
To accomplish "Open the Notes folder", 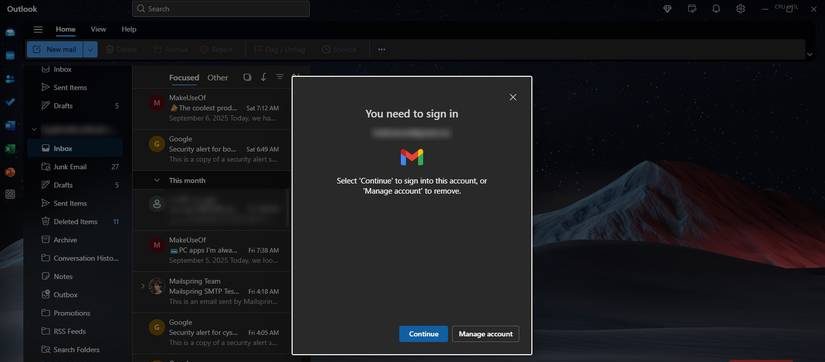I will (x=75, y=276).
